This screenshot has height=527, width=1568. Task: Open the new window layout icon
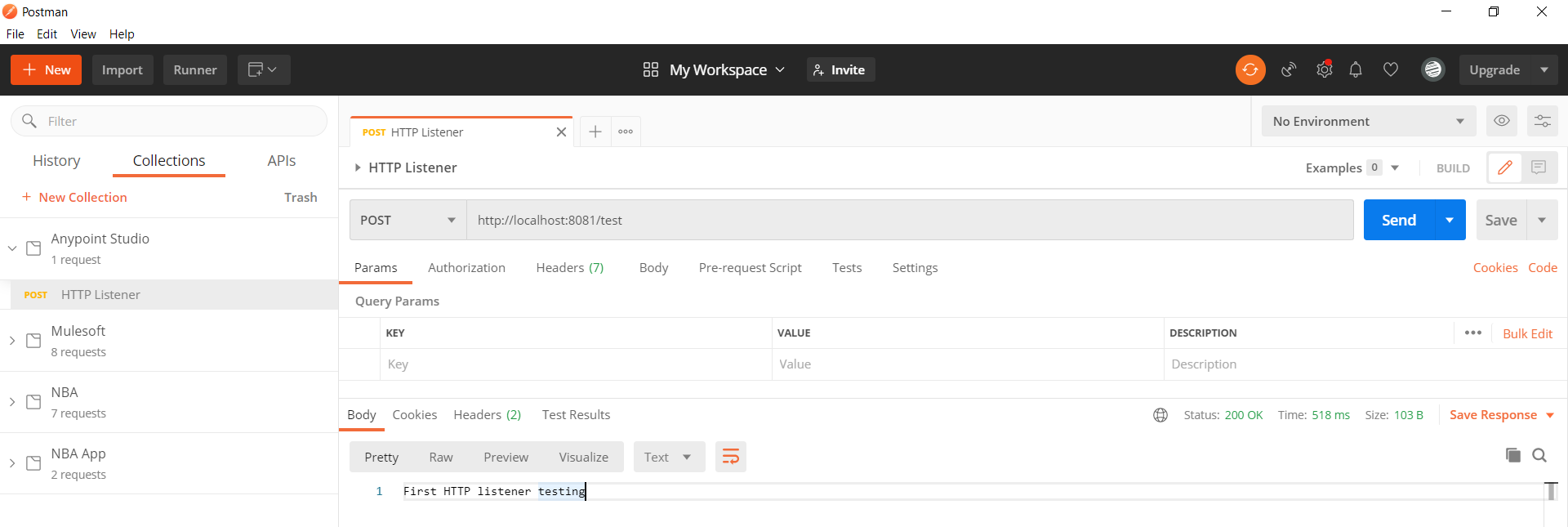pos(263,69)
